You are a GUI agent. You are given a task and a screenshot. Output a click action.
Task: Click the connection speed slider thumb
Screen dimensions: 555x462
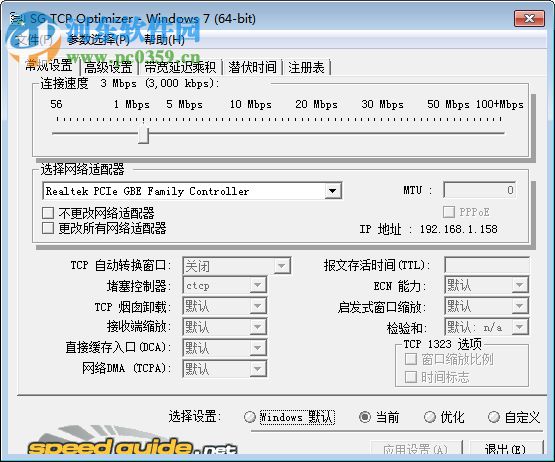coord(143,135)
